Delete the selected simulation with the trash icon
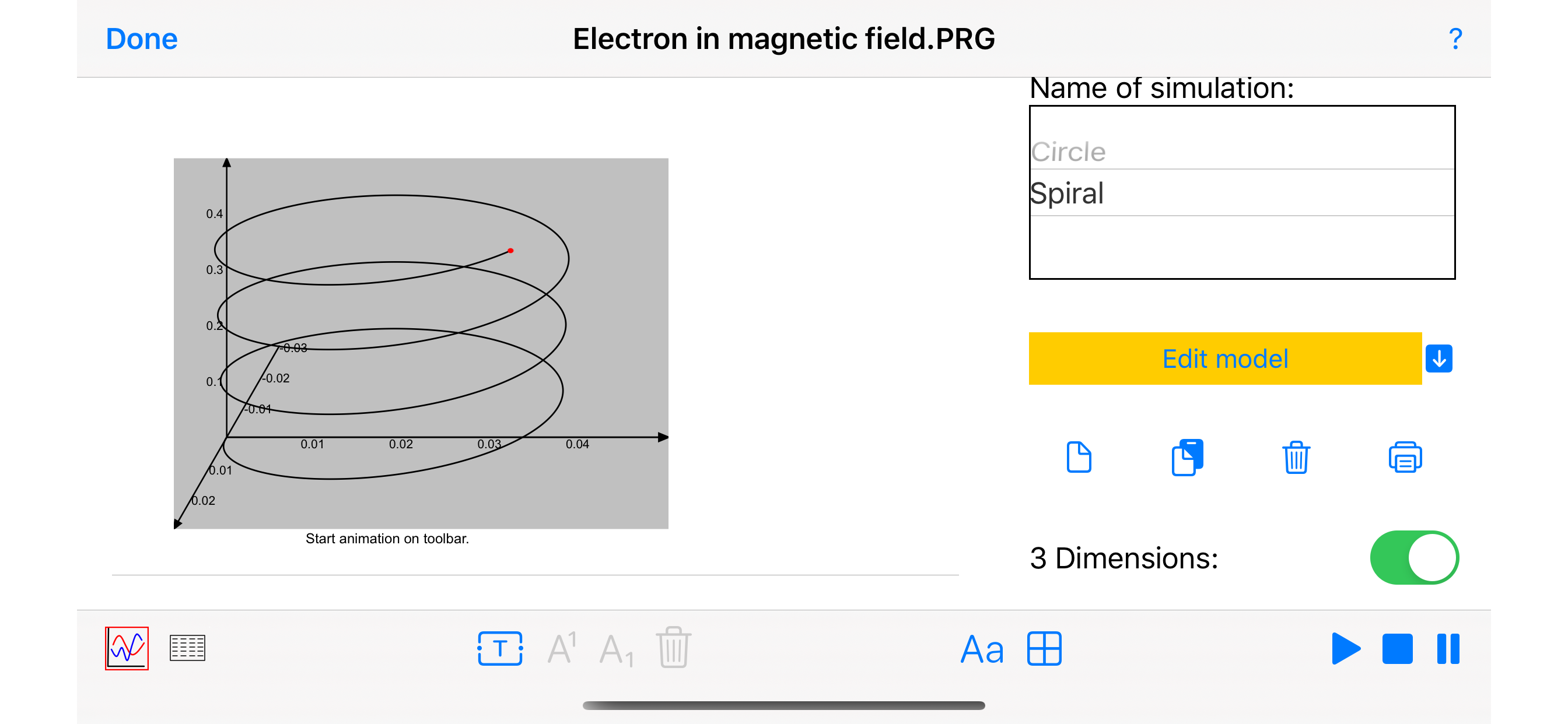The width and height of the screenshot is (1568, 724). (x=1296, y=457)
